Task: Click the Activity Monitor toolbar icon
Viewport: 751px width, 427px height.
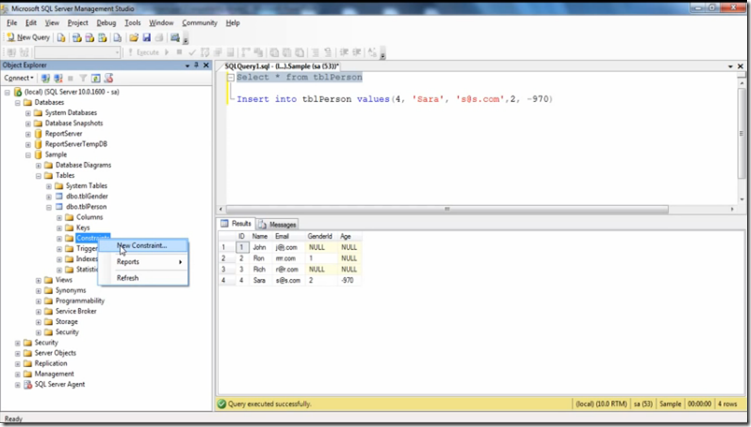Action: click(x=175, y=37)
